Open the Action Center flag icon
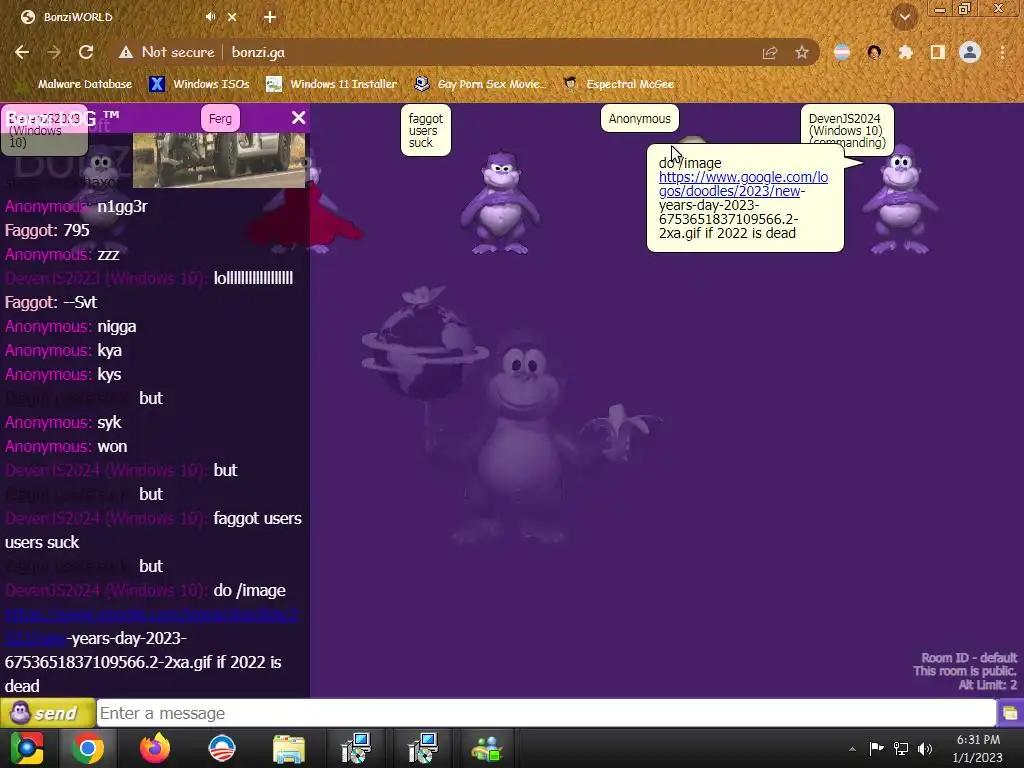The width and height of the screenshot is (1024, 768). point(876,748)
